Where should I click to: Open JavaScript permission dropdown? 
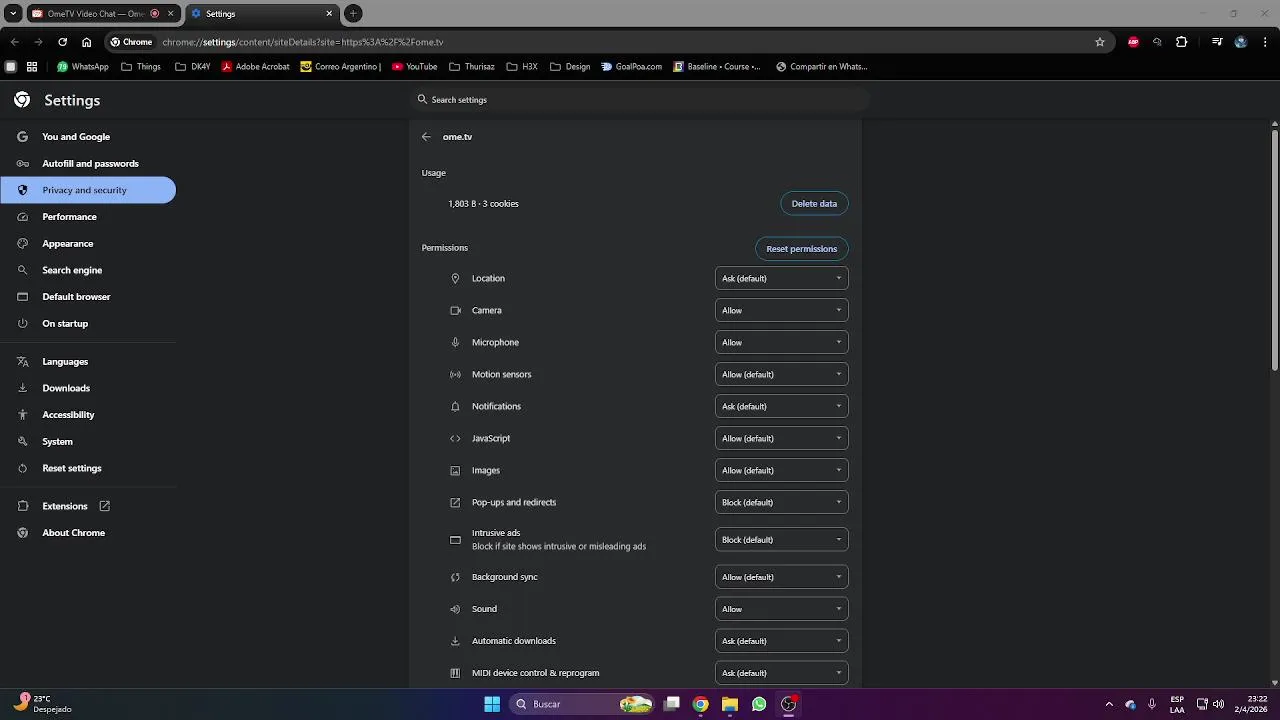pos(782,438)
